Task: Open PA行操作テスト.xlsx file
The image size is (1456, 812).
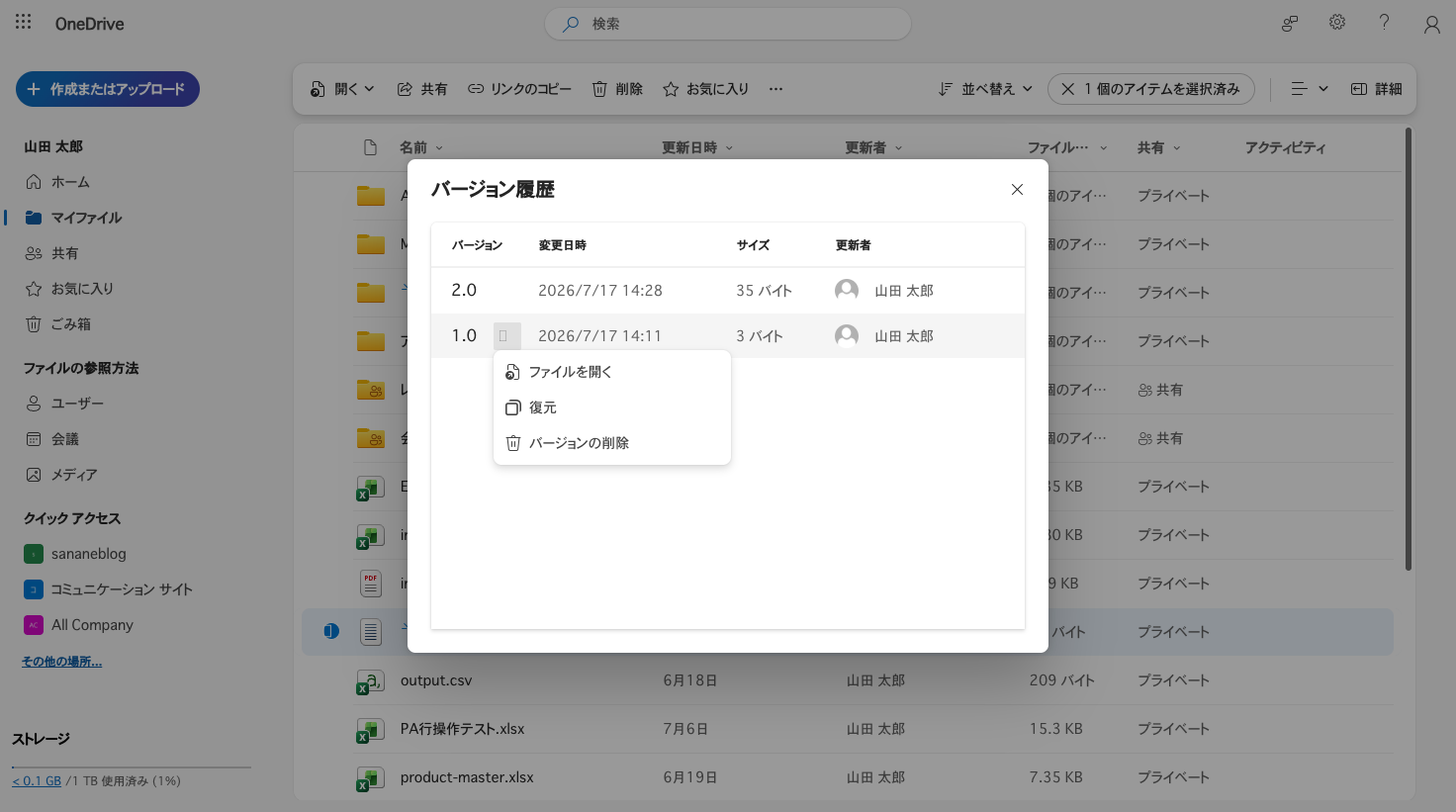Action: click(462, 729)
